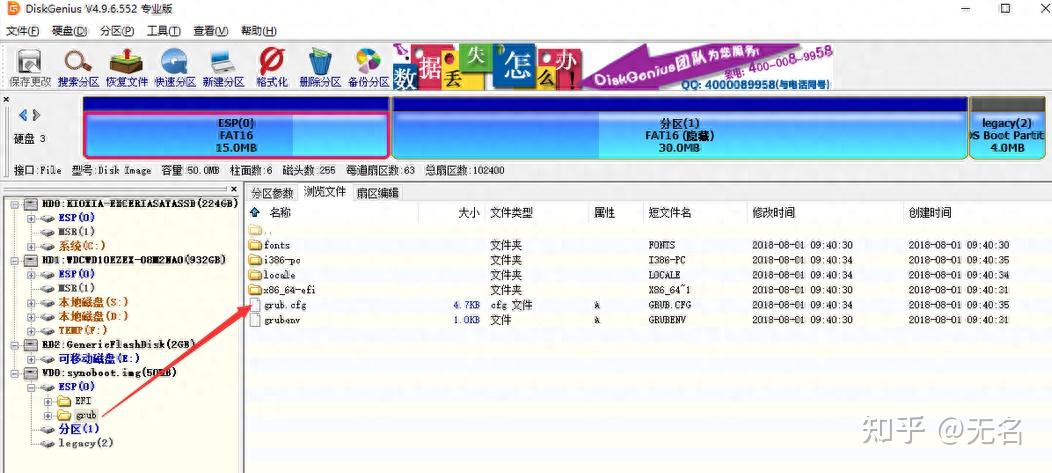Expand the grub folder in the tree
The height and width of the screenshot is (473, 1052).
coord(48,415)
